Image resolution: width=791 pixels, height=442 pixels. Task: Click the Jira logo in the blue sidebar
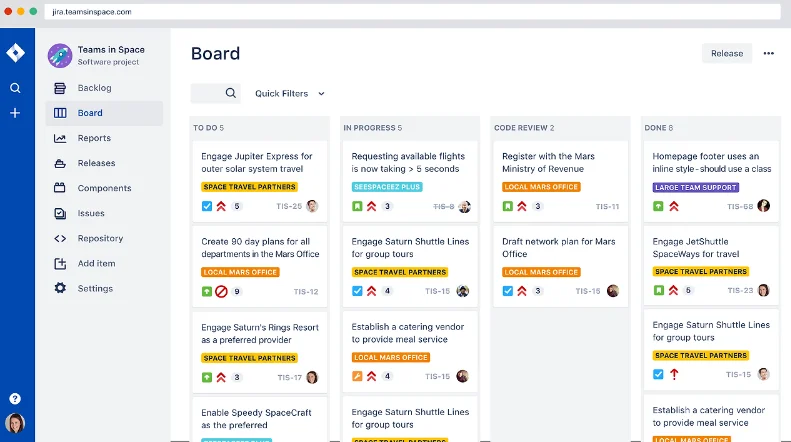15,53
